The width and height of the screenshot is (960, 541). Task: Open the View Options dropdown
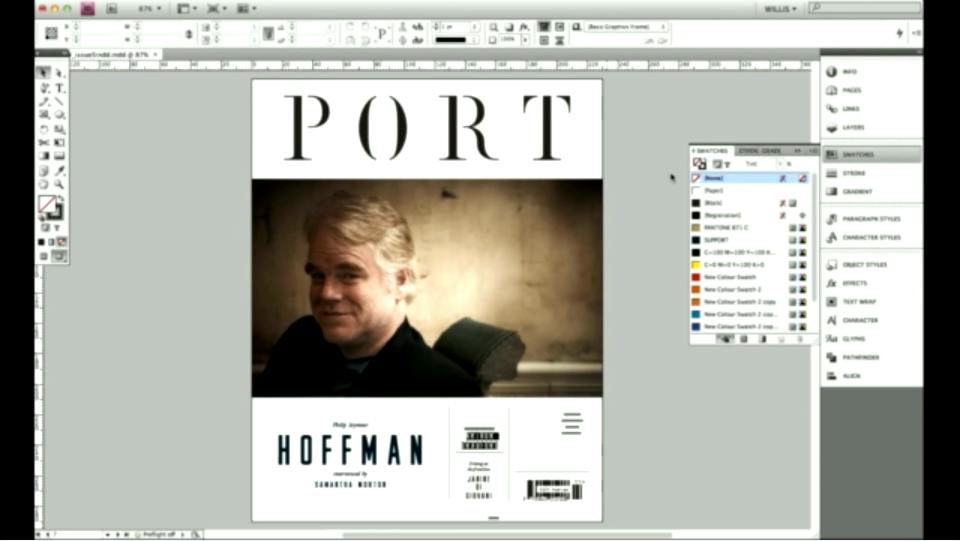186,9
